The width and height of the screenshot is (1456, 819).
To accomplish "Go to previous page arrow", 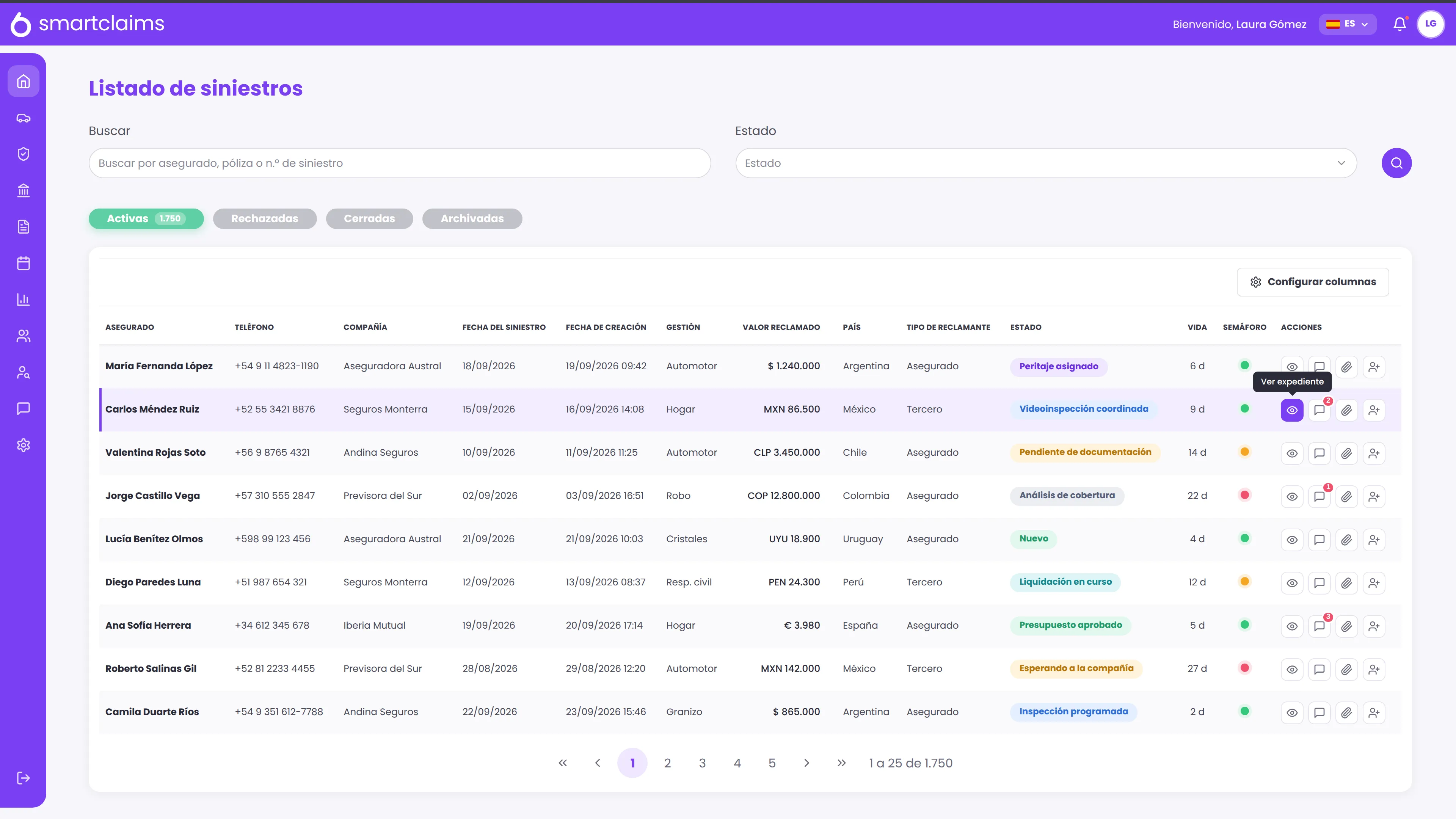I will click(x=598, y=763).
